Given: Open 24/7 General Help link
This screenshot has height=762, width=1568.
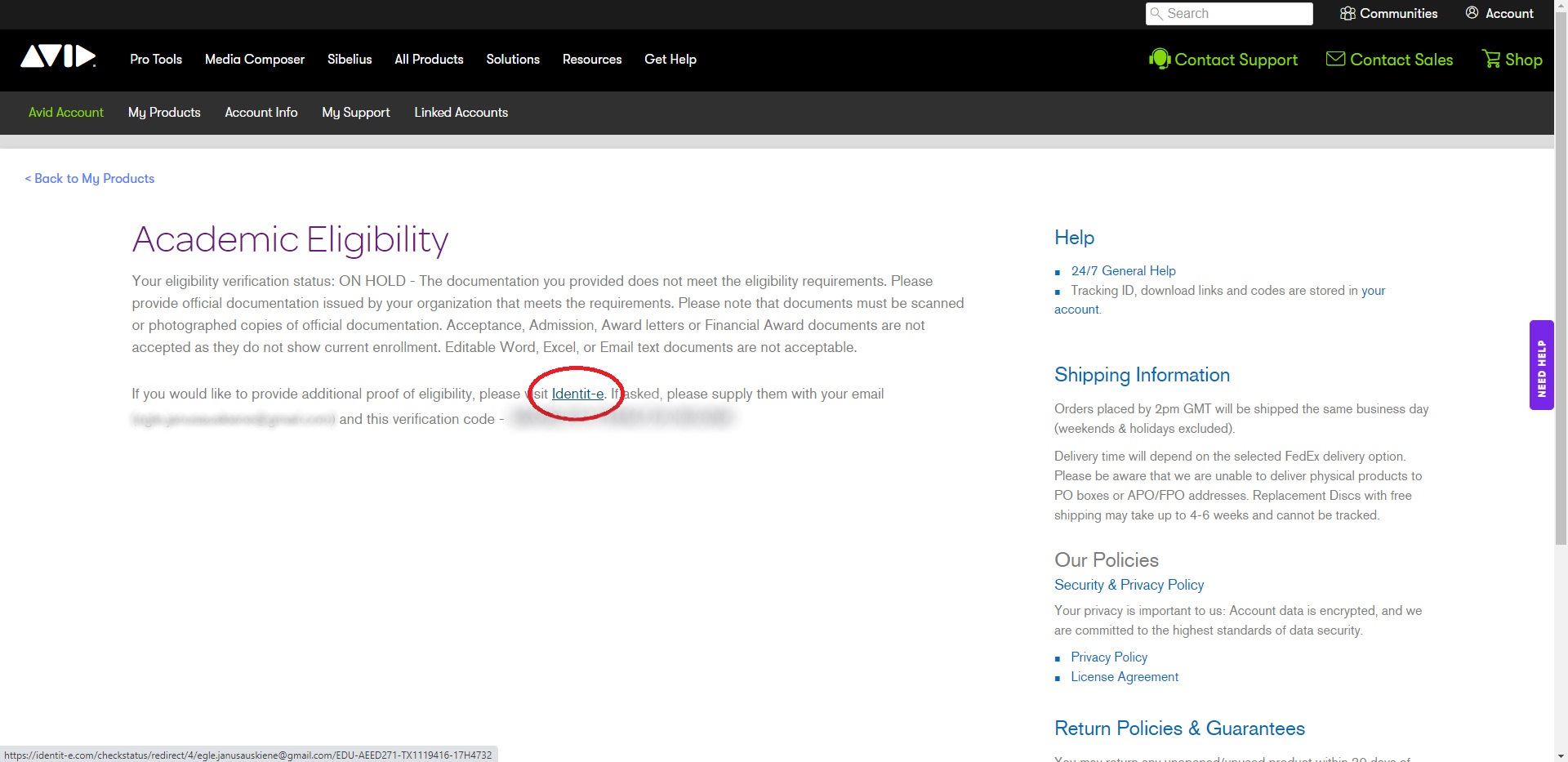Looking at the screenshot, I should [x=1123, y=270].
